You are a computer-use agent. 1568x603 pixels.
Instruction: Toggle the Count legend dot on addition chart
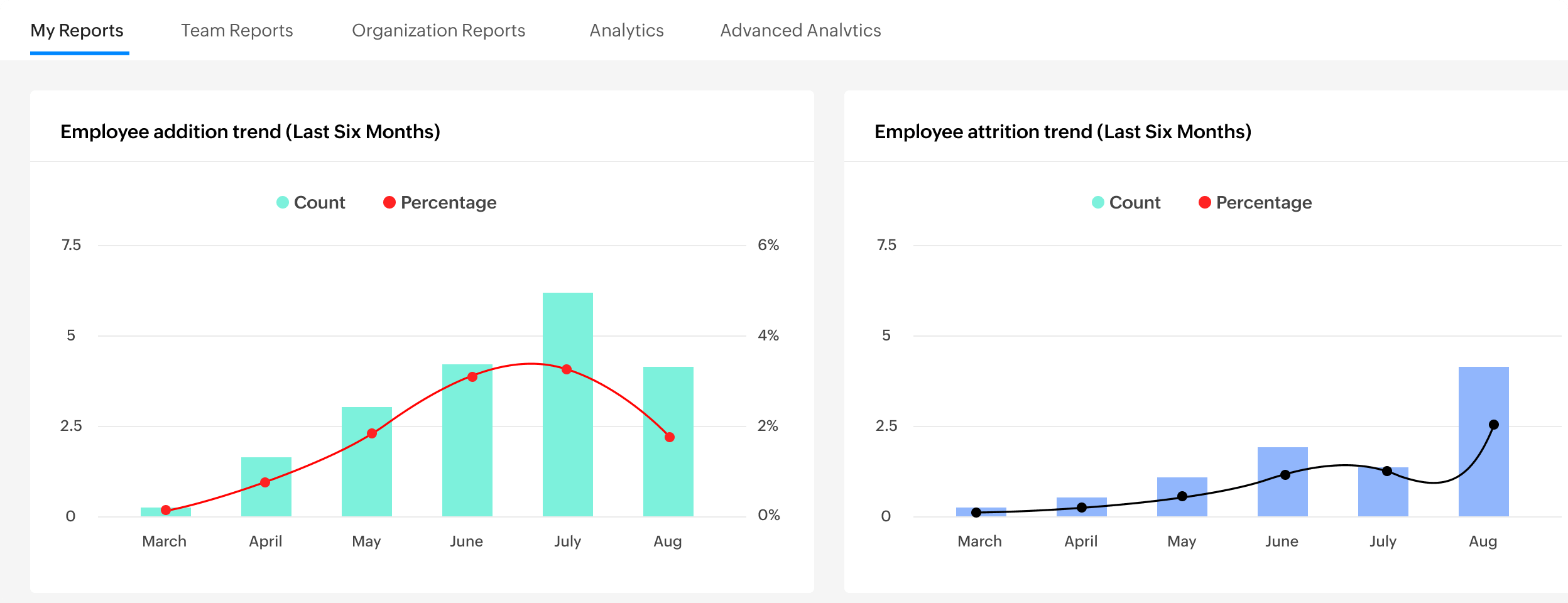[x=282, y=202]
